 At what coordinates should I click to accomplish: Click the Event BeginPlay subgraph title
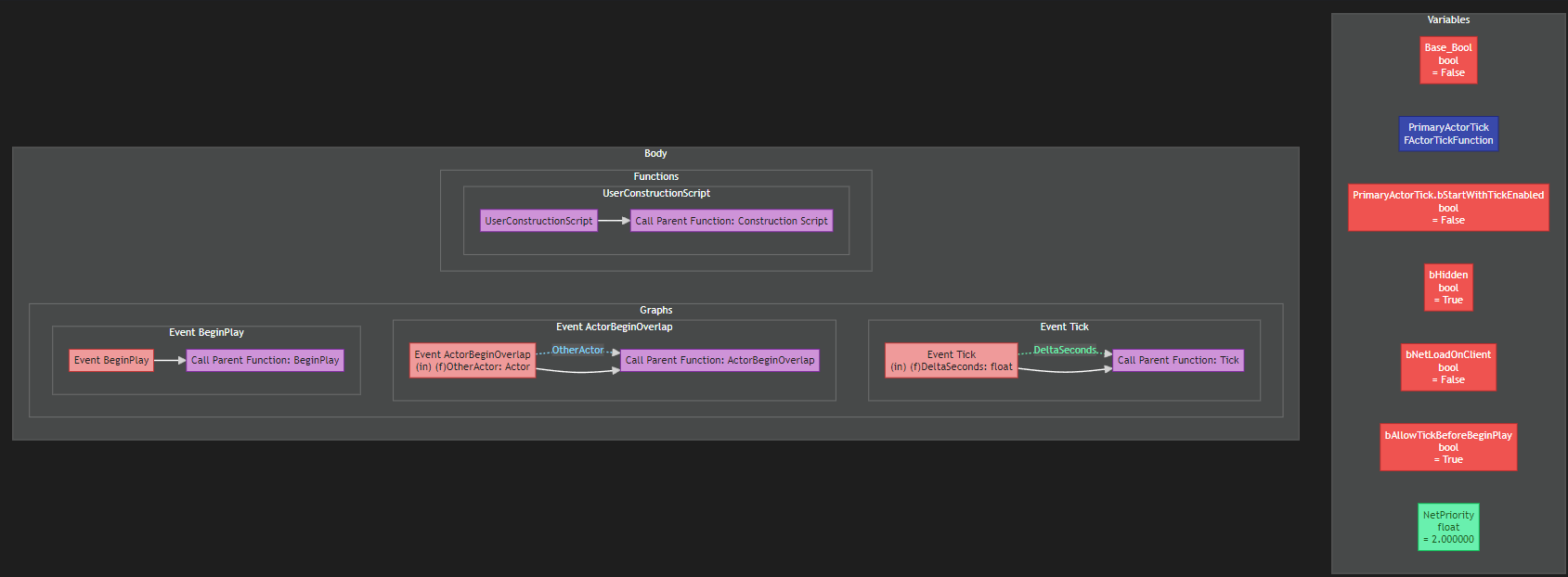point(206,332)
